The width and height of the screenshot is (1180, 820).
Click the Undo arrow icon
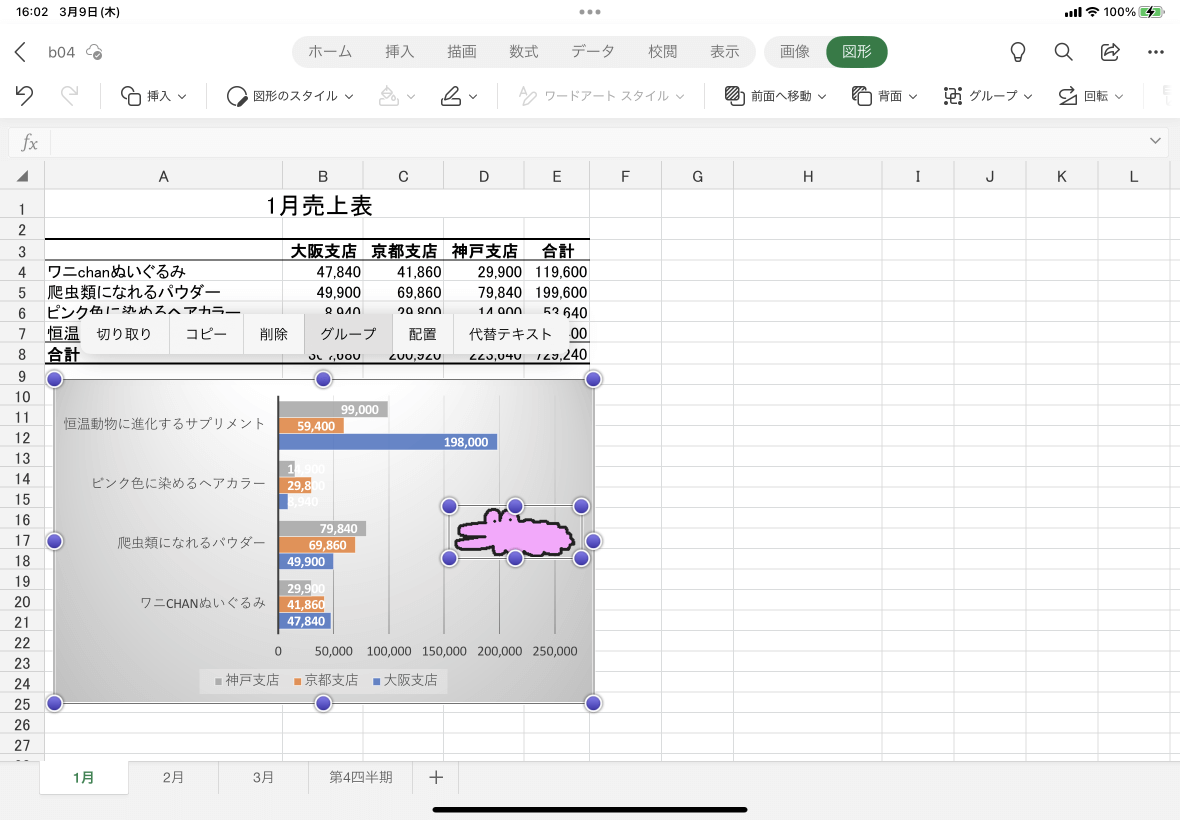point(24,95)
